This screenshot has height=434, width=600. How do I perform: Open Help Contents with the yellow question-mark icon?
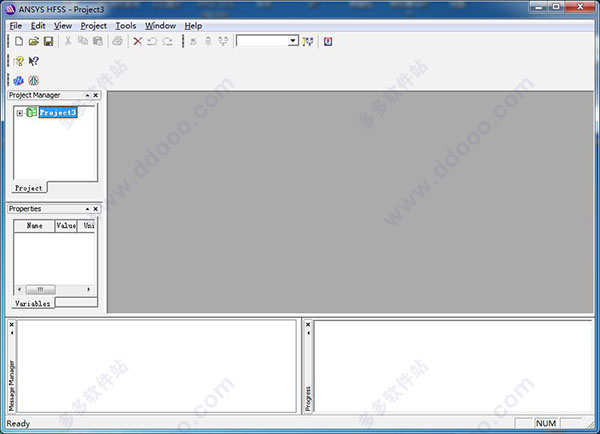[18, 61]
